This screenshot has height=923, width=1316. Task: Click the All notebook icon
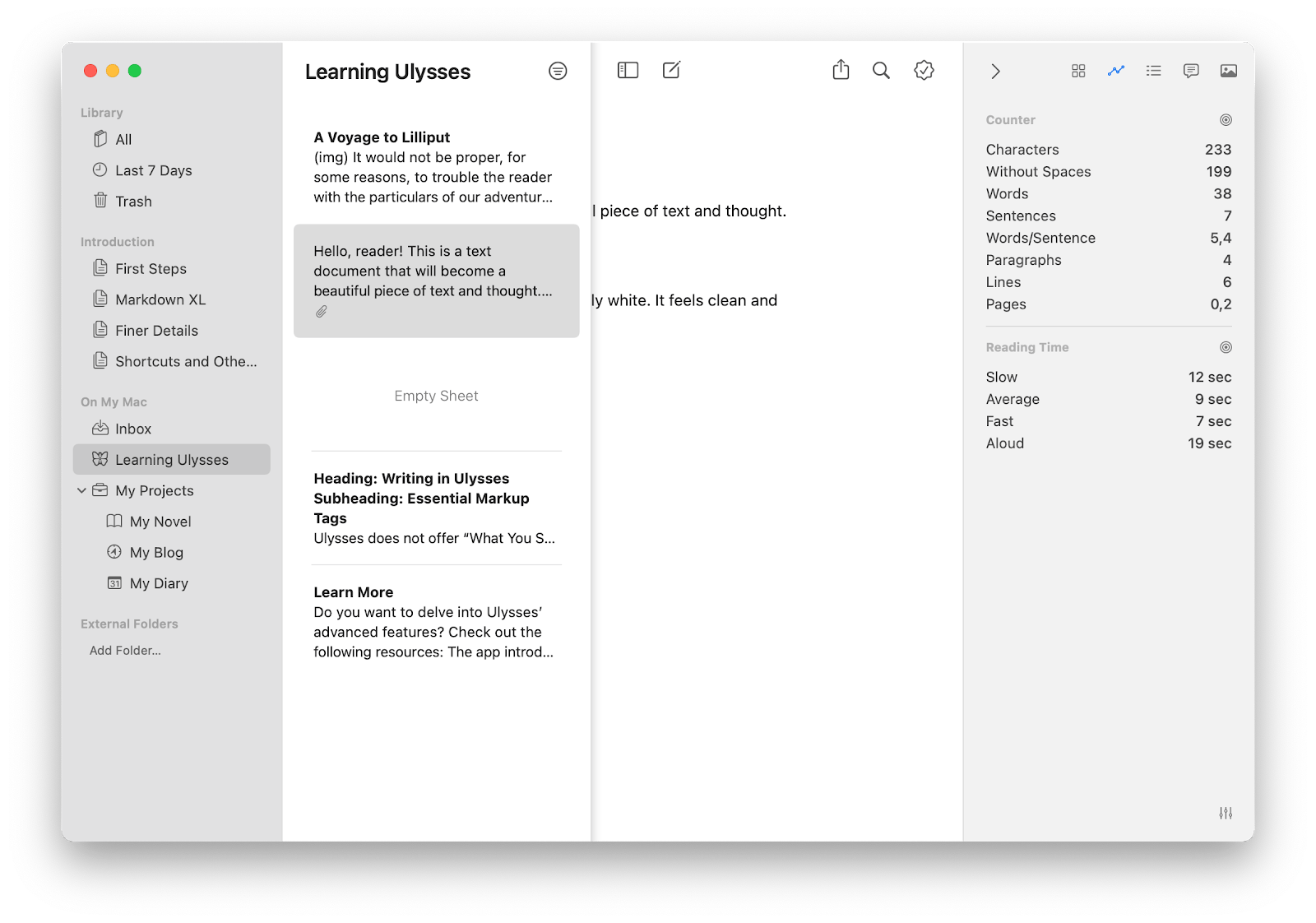pos(100,138)
